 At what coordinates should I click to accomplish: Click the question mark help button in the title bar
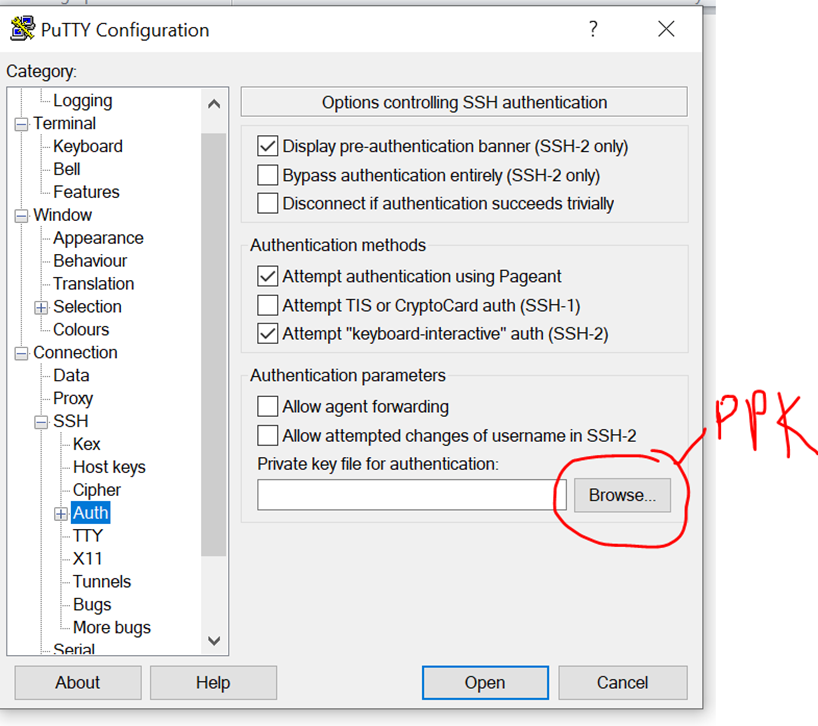click(593, 29)
